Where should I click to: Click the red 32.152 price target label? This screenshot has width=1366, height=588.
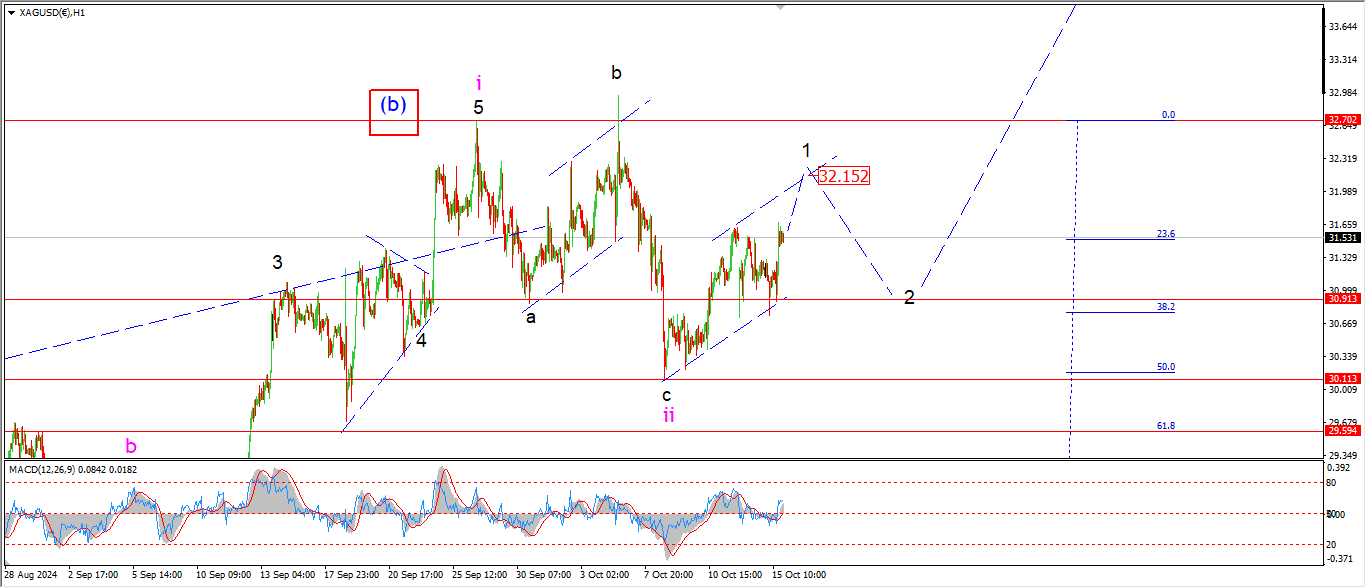(x=842, y=176)
